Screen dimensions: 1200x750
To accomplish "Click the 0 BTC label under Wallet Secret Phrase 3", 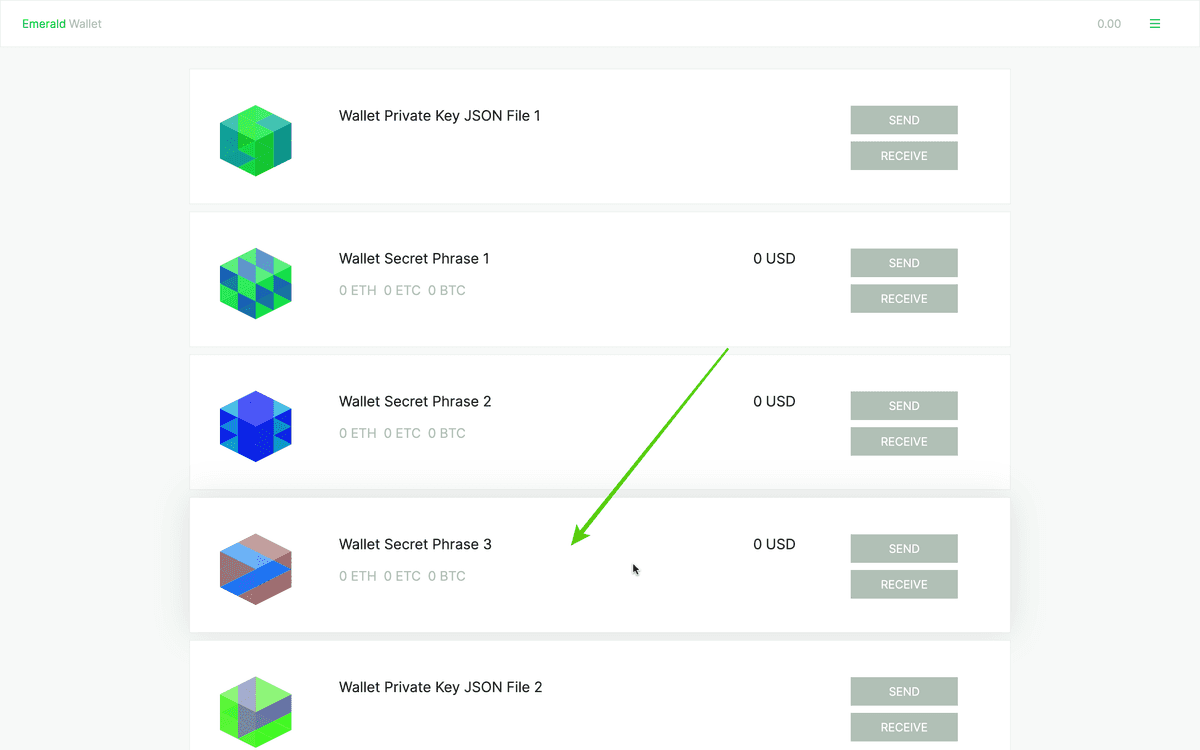I will click(x=446, y=576).
